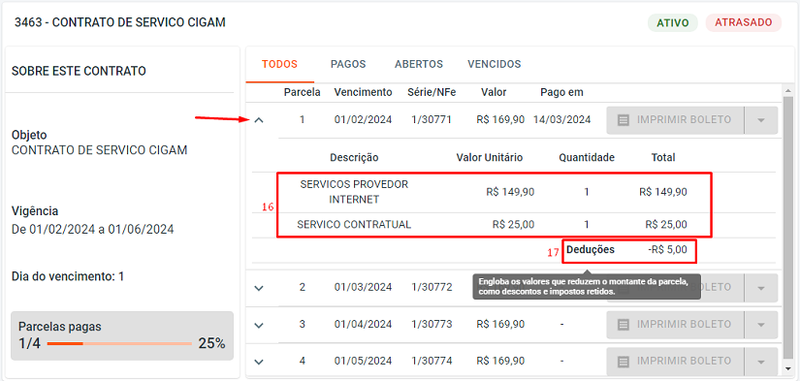
Task: Click the Parcelas pagas progress bar
Action: point(119,344)
